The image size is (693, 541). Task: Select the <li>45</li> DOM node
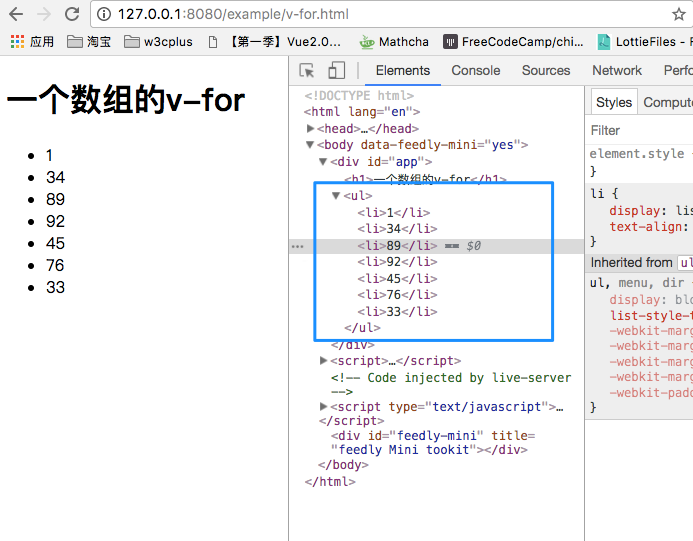point(397,278)
